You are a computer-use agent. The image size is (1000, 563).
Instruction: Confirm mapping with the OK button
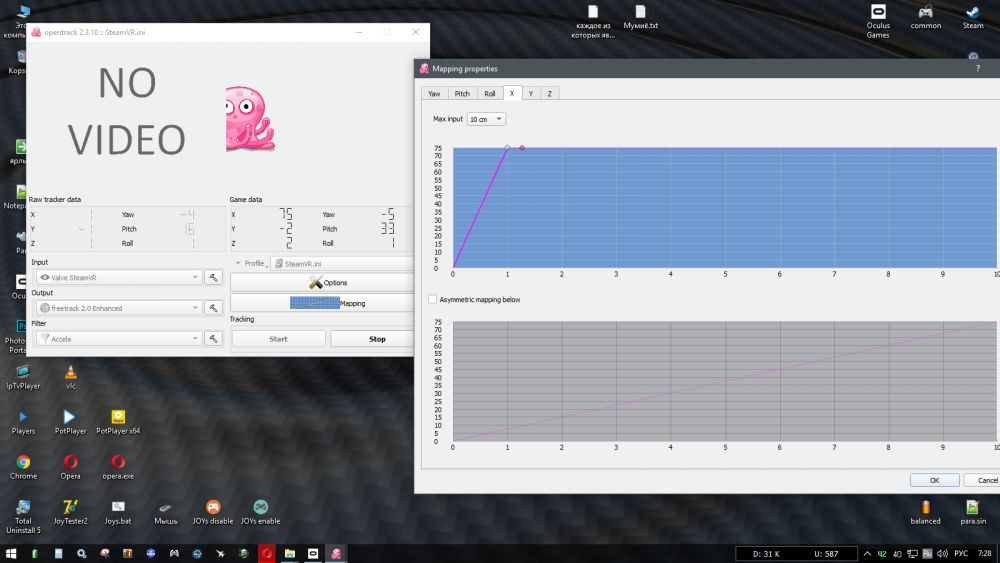(934, 480)
